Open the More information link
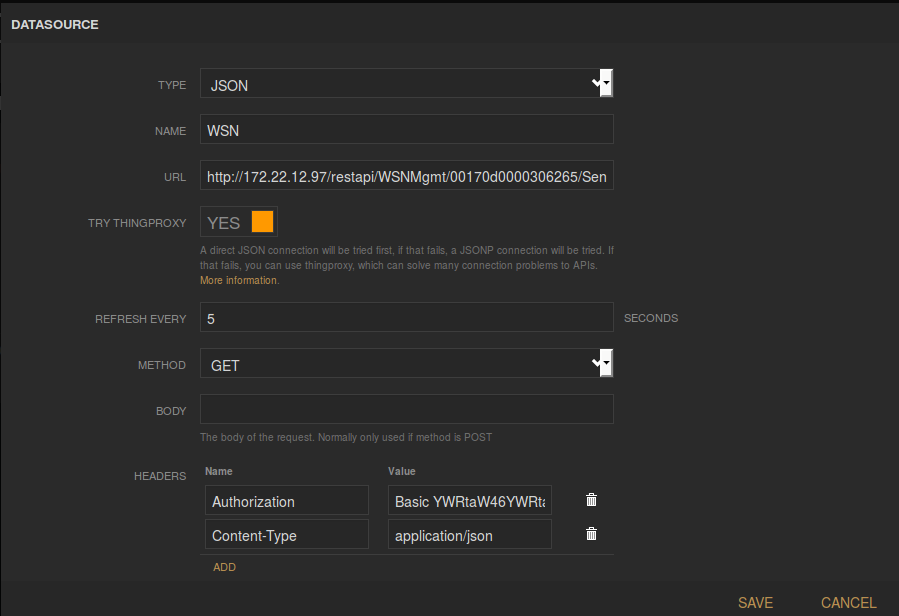This screenshot has width=899, height=616. click(x=238, y=281)
